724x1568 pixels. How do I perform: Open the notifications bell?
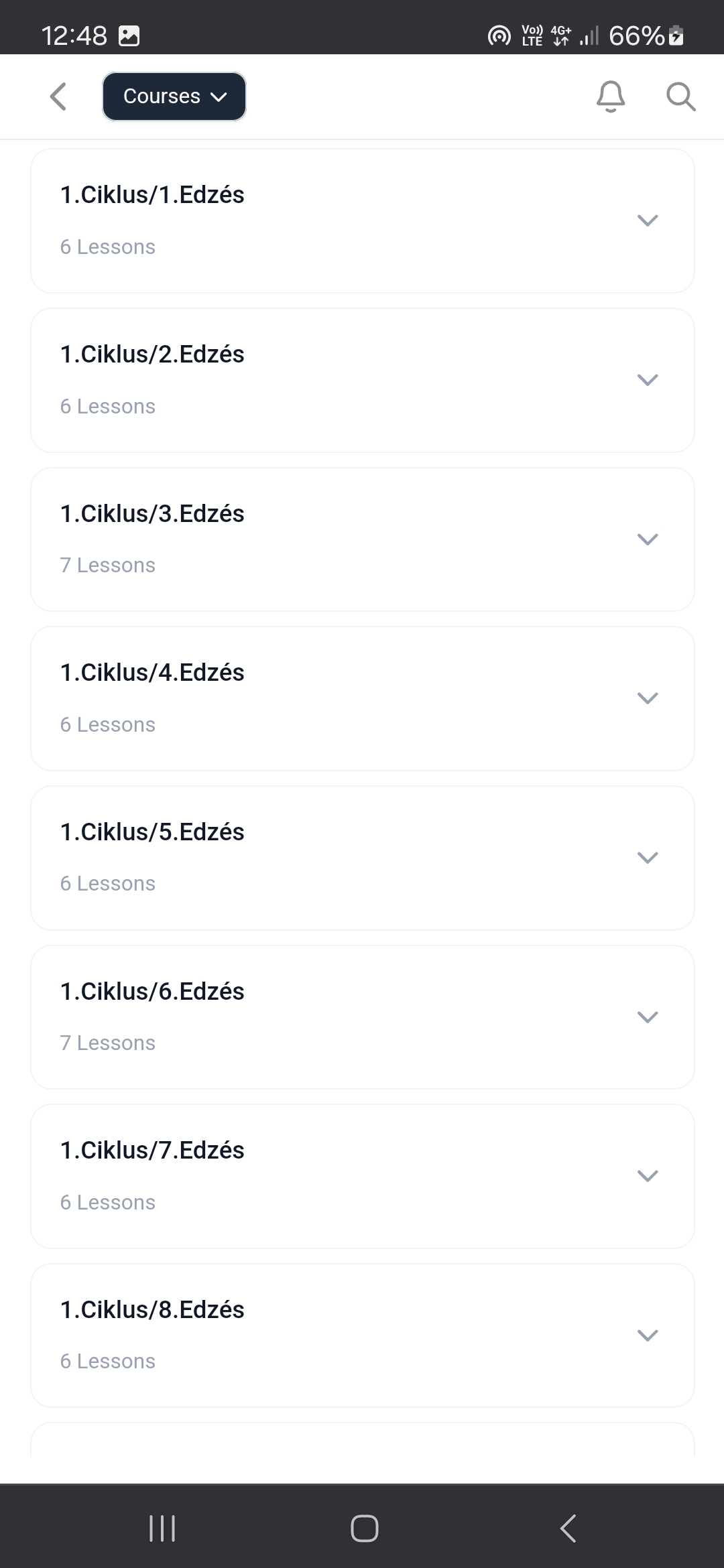[x=610, y=96]
